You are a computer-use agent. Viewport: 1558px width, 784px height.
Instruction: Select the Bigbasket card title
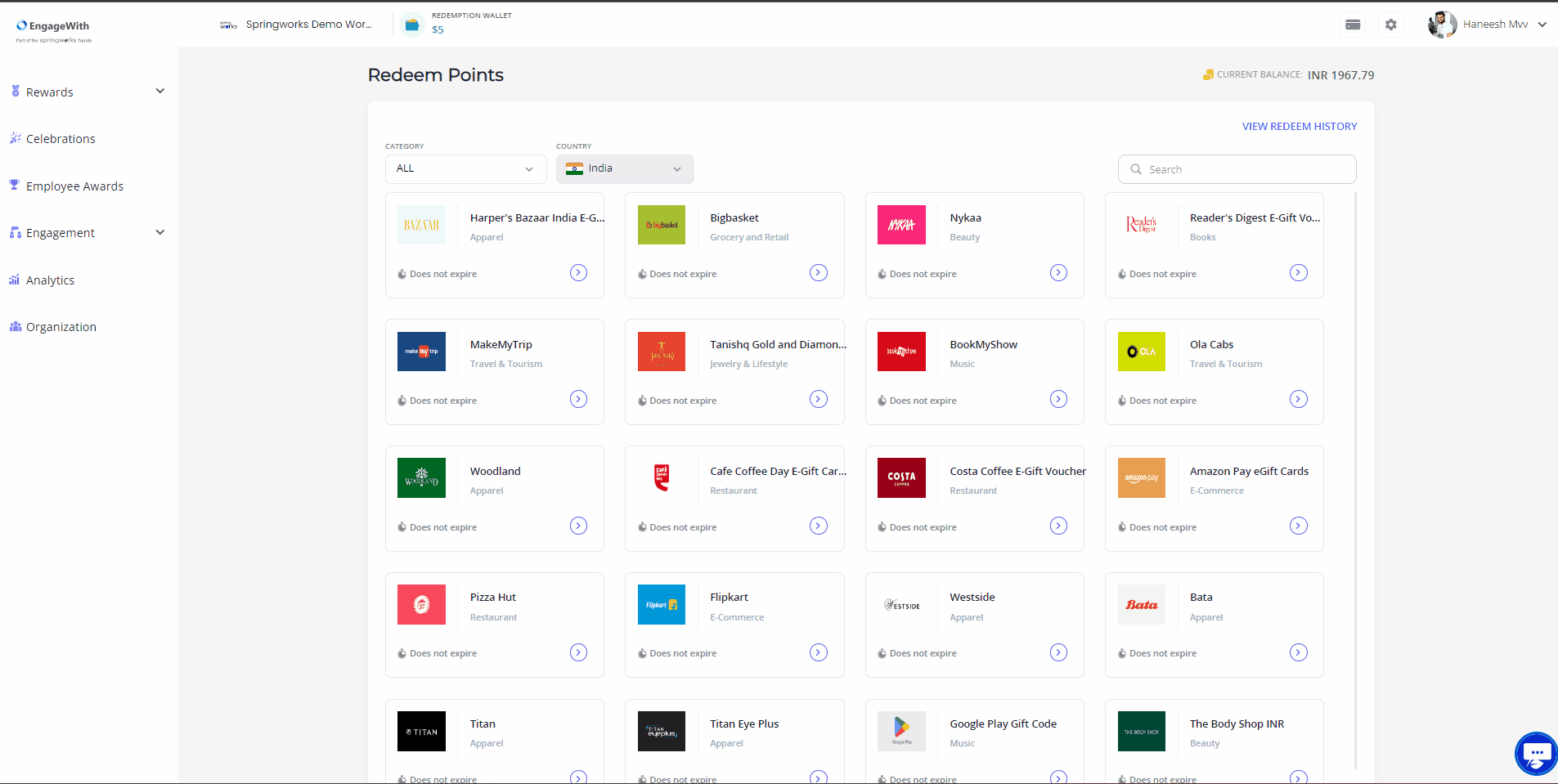pos(734,218)
